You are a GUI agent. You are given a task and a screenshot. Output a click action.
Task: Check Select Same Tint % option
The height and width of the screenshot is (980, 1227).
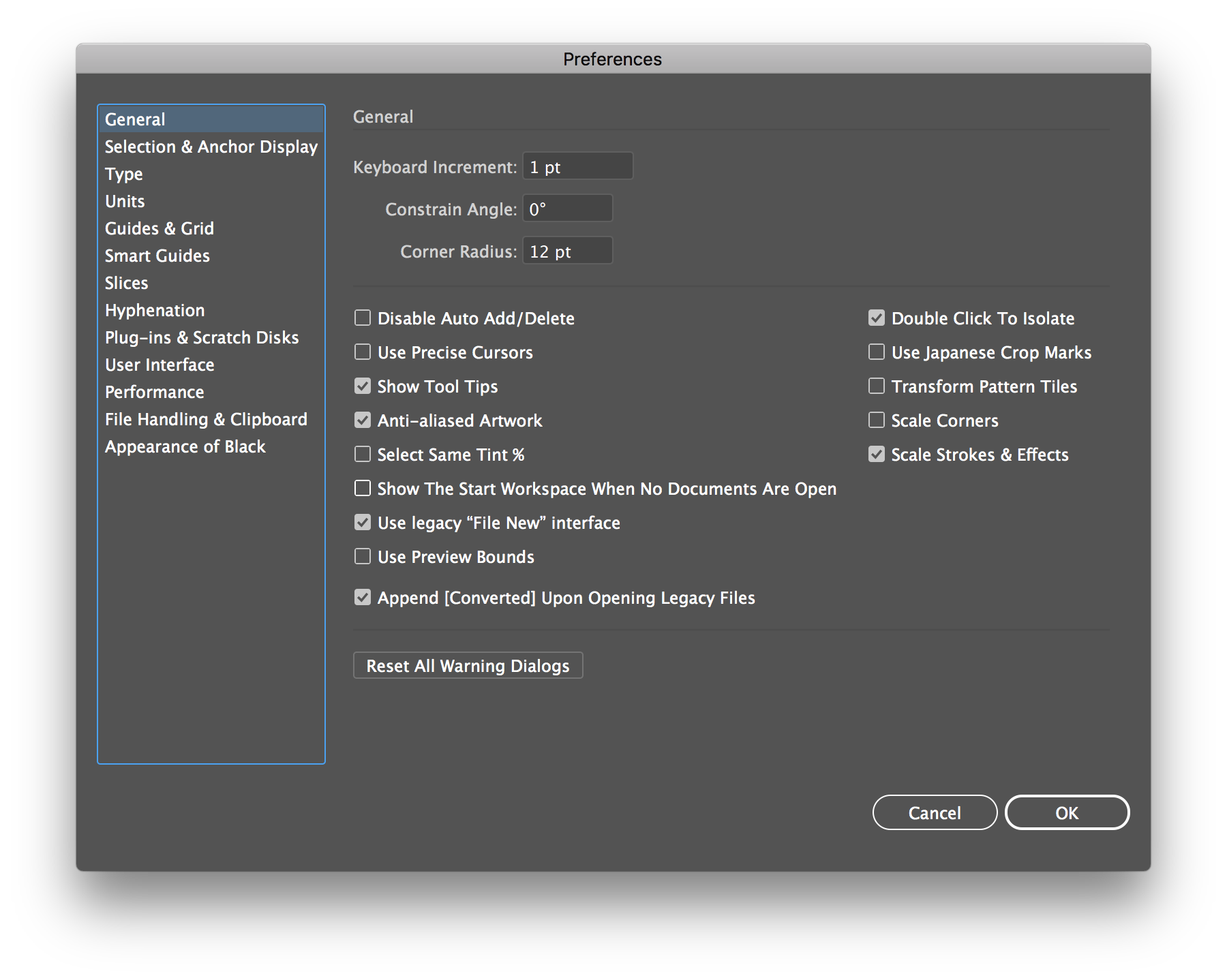(363, 455)
